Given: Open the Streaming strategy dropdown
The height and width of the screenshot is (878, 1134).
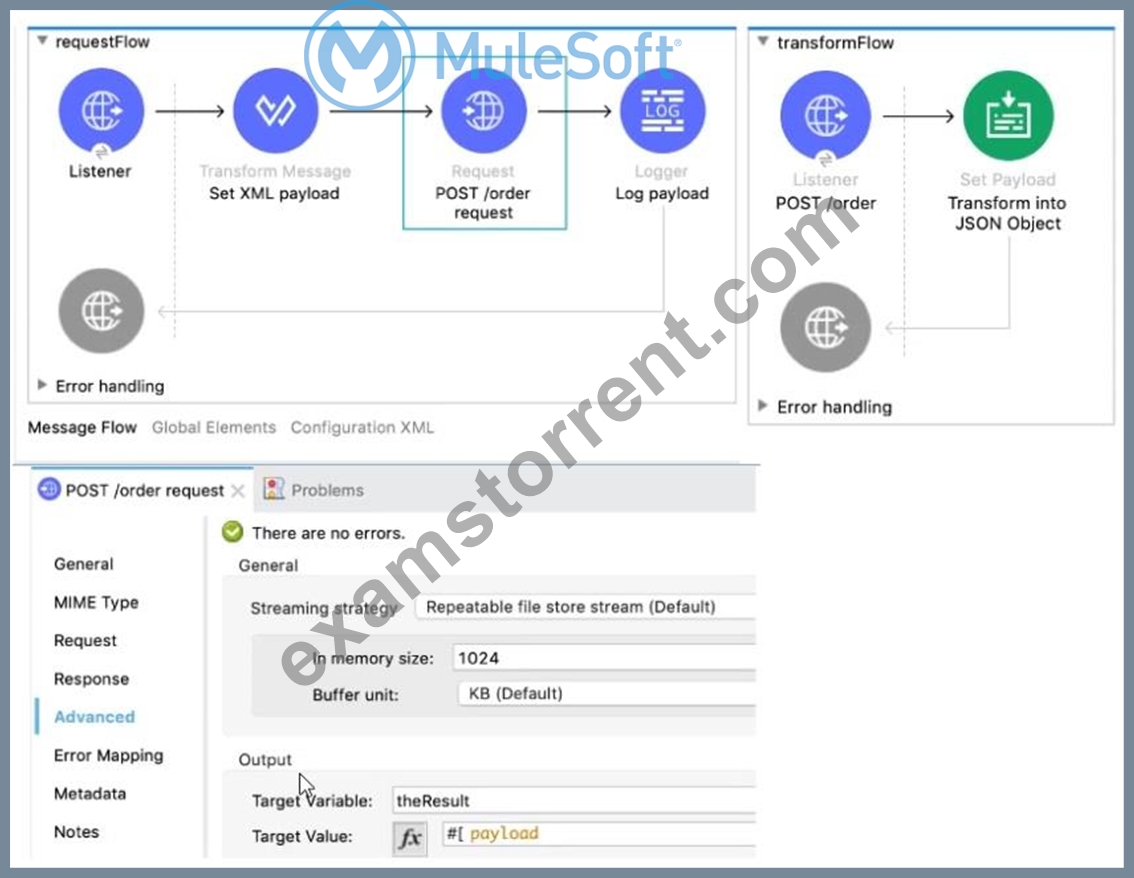Looking at the screenshot, I should tap(586, 607).
